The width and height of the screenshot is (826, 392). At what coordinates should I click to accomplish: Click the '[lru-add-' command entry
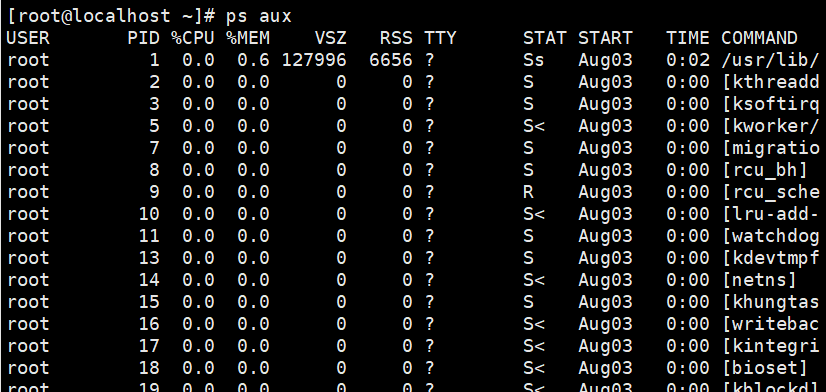(771, 214)
